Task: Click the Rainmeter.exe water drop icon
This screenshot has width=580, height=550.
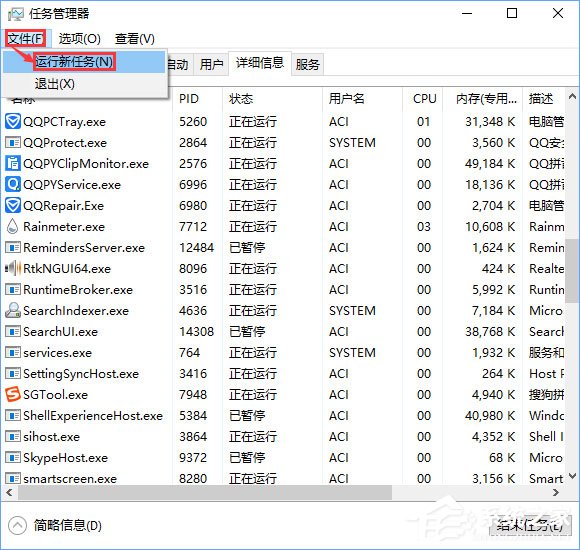Action: click(x=13, y=226)
